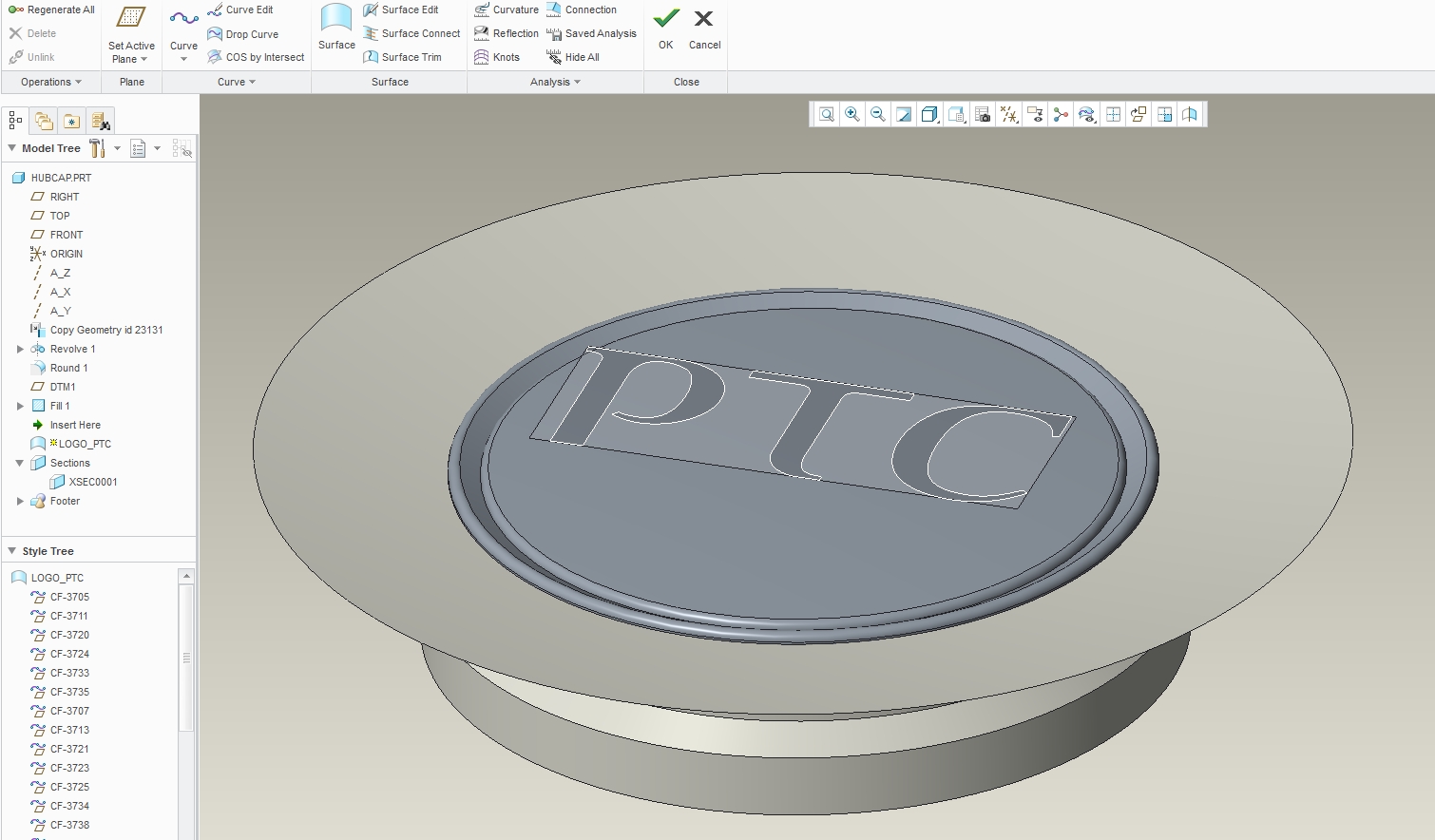Click the Zoom Out magnifier icon
Viewport: 1435px width, 840px height.
click(878, 115)
